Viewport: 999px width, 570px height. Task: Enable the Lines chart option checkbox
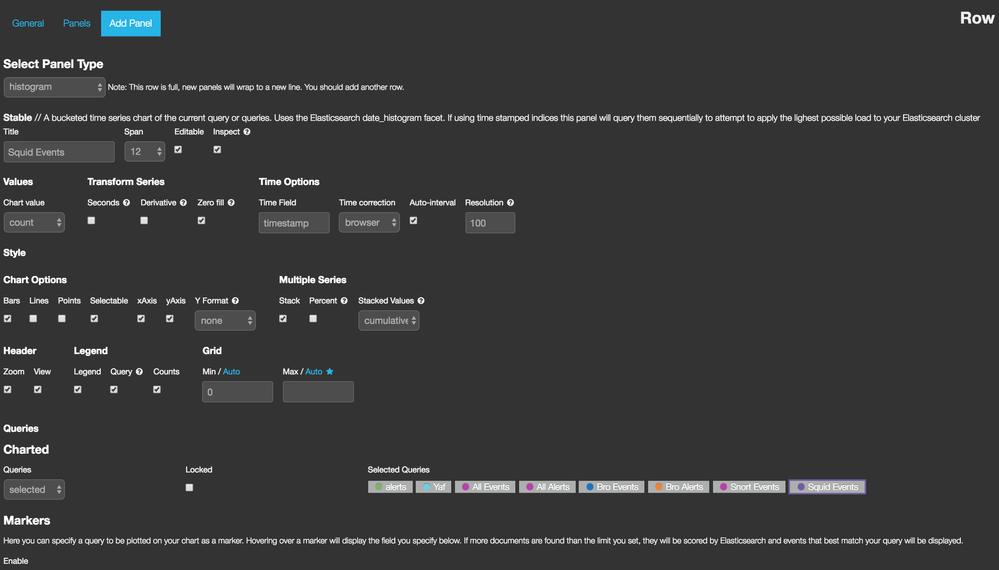33,319
